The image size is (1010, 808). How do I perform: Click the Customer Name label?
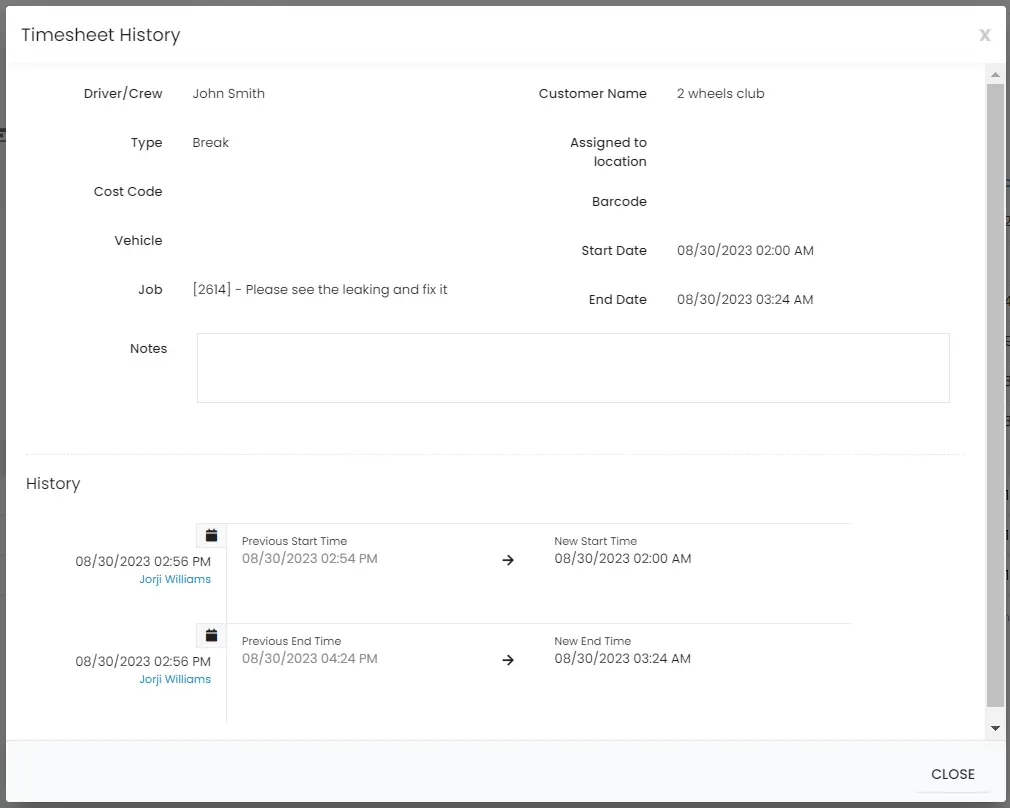593,93
